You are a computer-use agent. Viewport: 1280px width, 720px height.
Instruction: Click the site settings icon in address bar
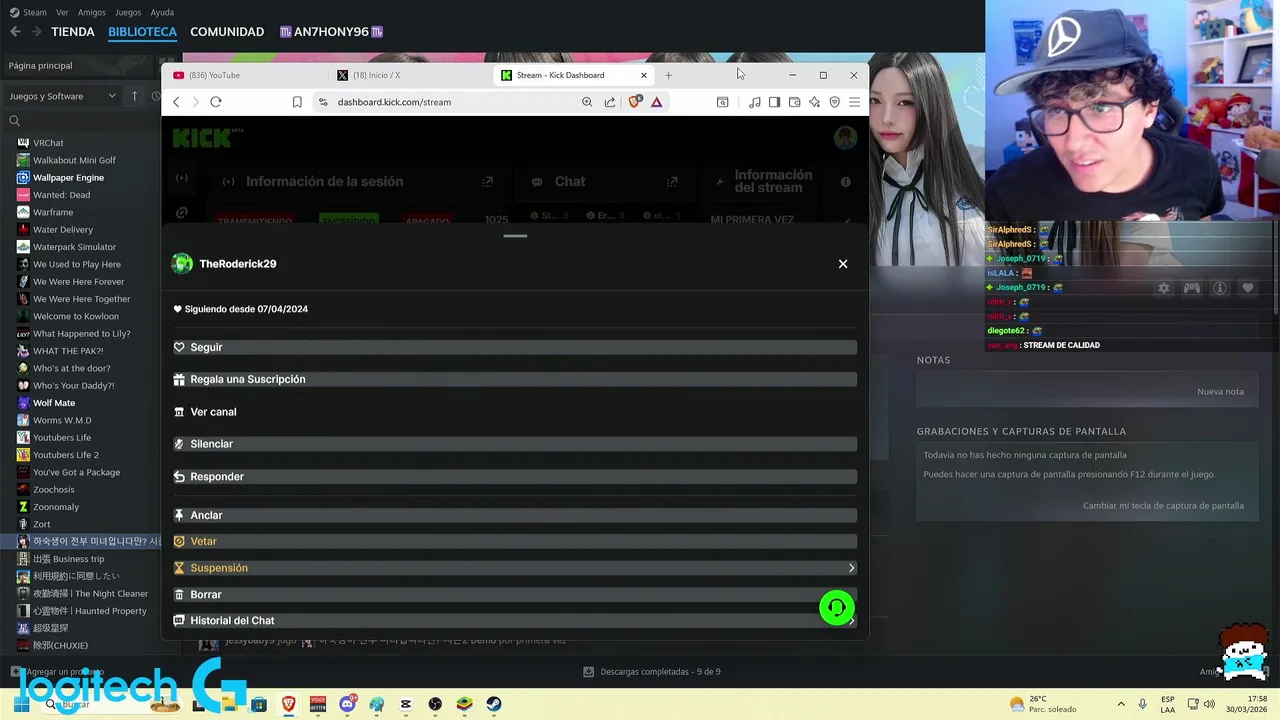(323, 102)
